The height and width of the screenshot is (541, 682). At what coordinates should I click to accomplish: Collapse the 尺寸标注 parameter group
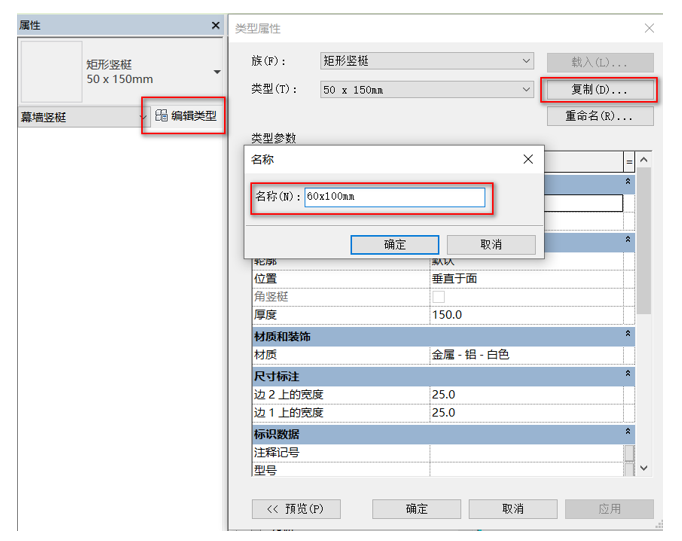coord(628,373)
